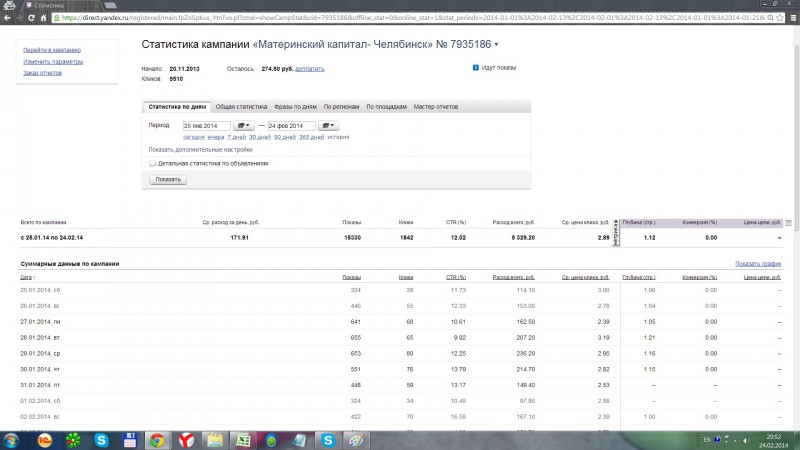
Task: Open the Заказ отчетов link
Action: tap(42, 73)
